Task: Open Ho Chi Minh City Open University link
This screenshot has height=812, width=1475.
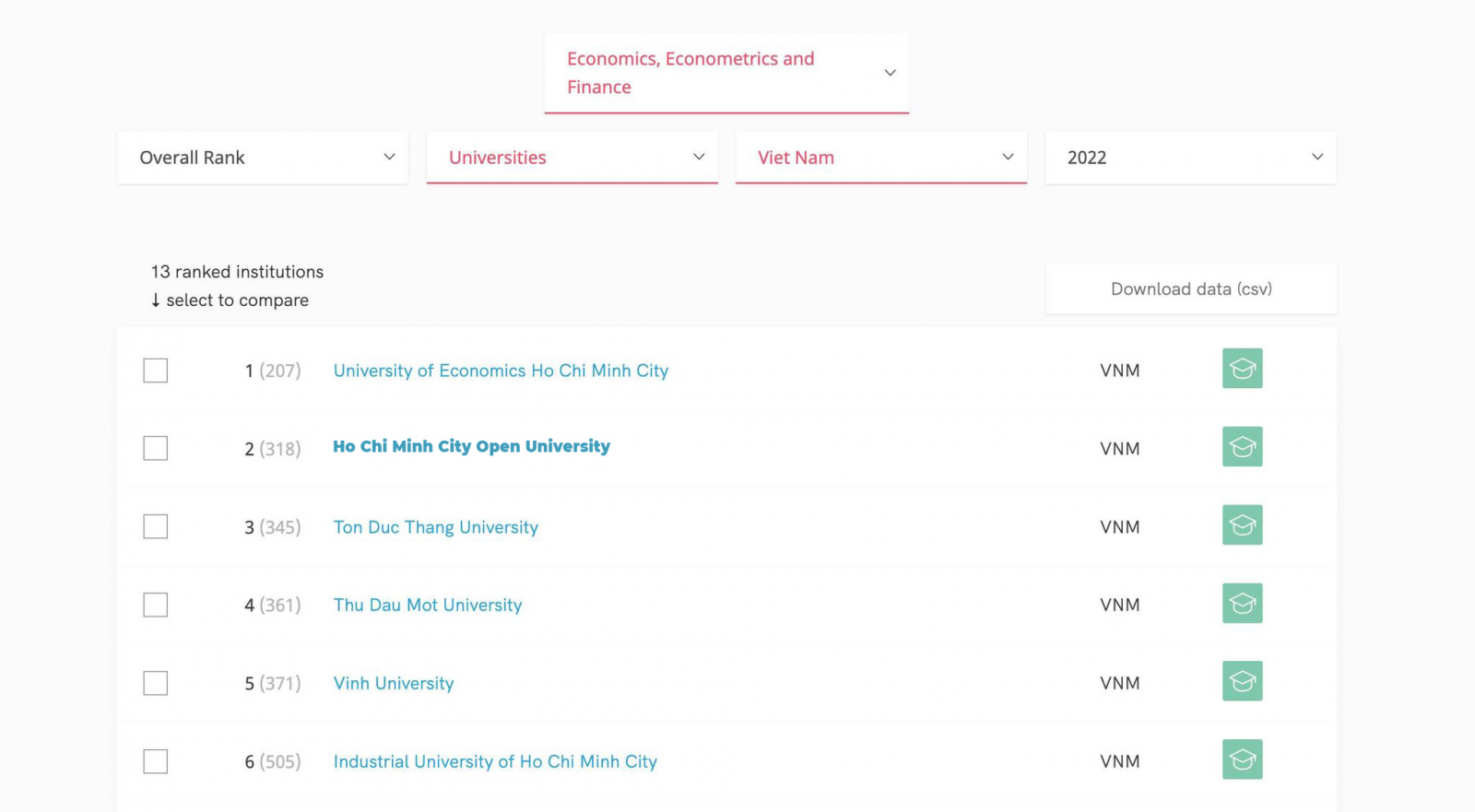Action: [471, 447]
